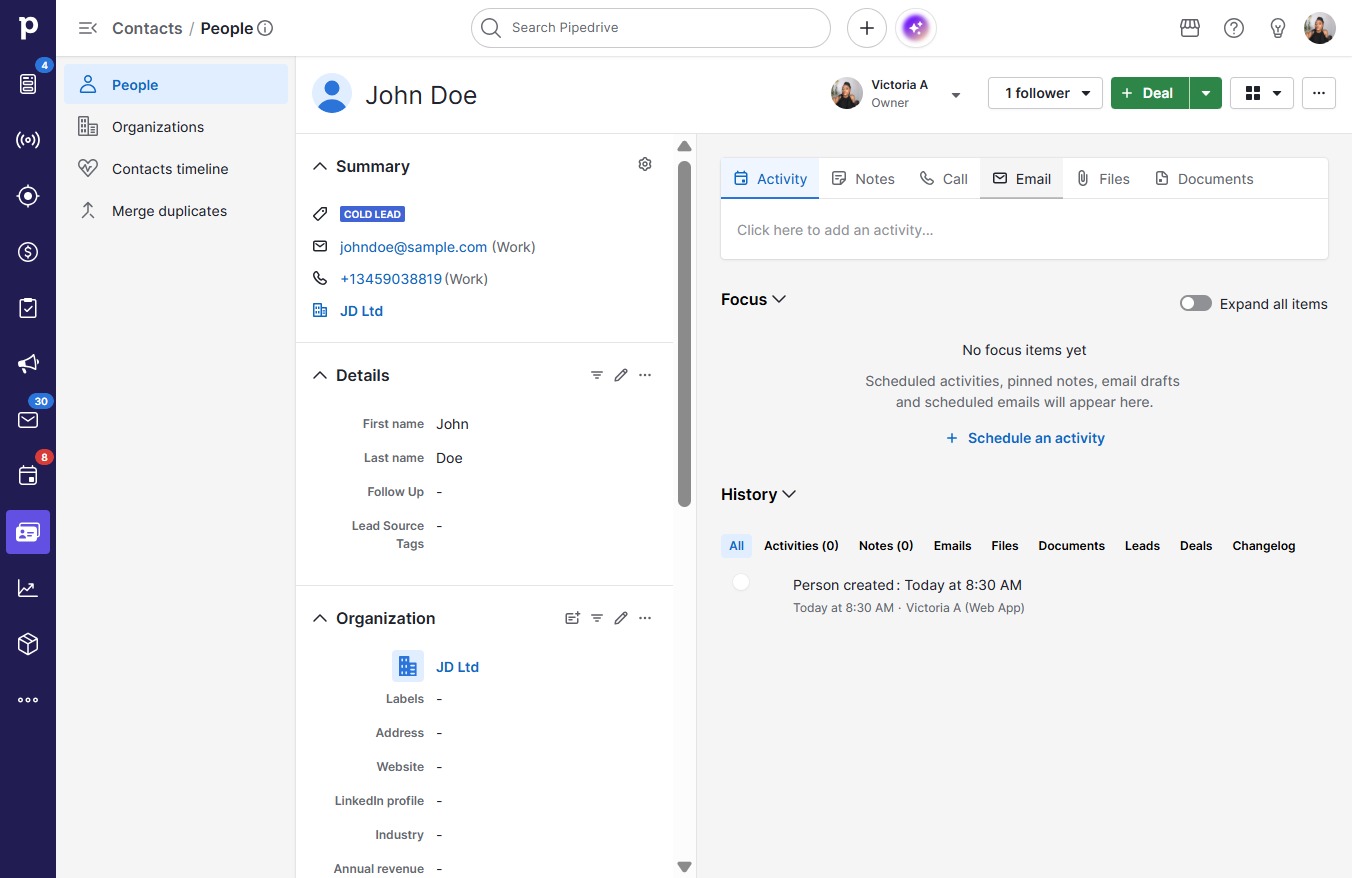Open Details section more options
Viewport: 1352px width, 878px height.
click(x=645, y=375)
